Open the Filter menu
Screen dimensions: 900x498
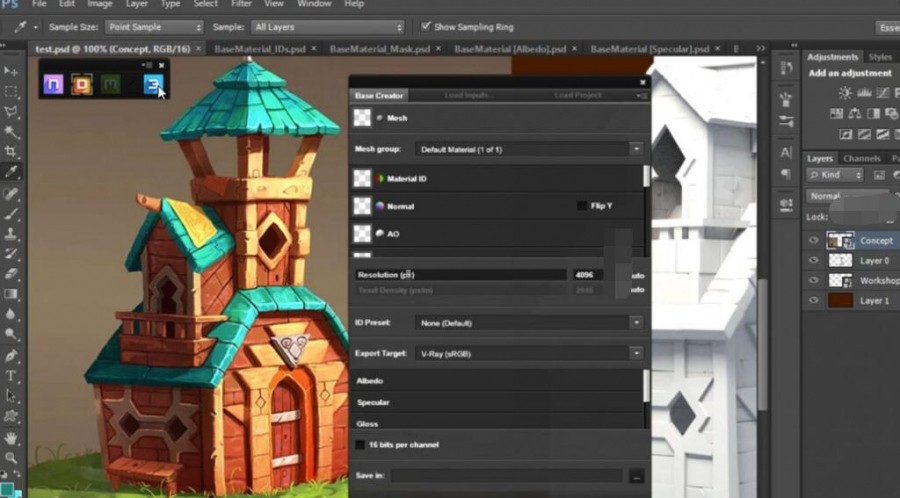tap(241, 4)
